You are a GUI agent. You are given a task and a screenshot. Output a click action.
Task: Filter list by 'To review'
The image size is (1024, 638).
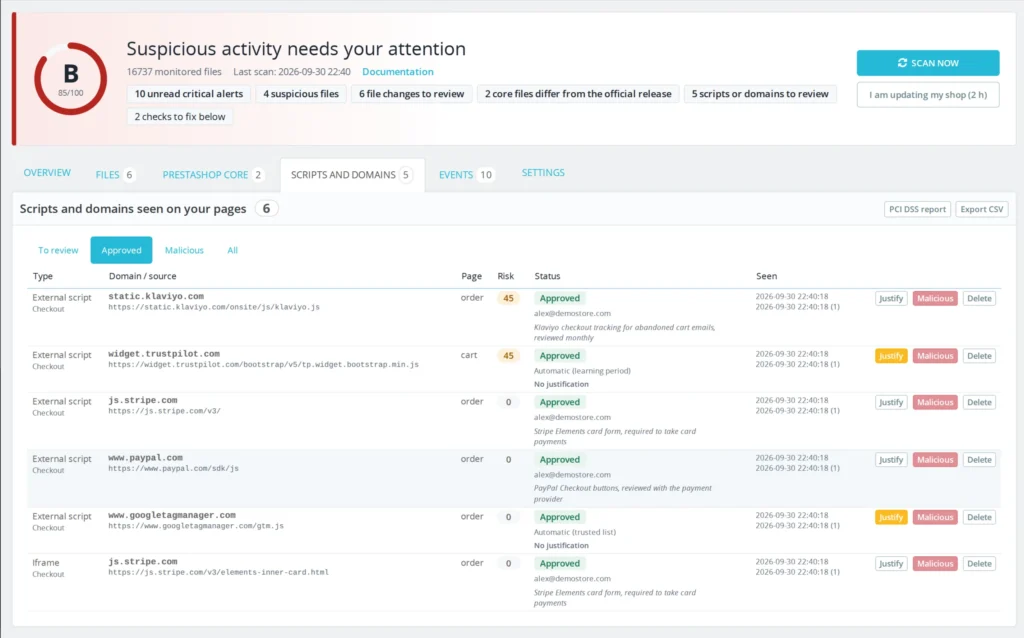(x=58, y=250)
